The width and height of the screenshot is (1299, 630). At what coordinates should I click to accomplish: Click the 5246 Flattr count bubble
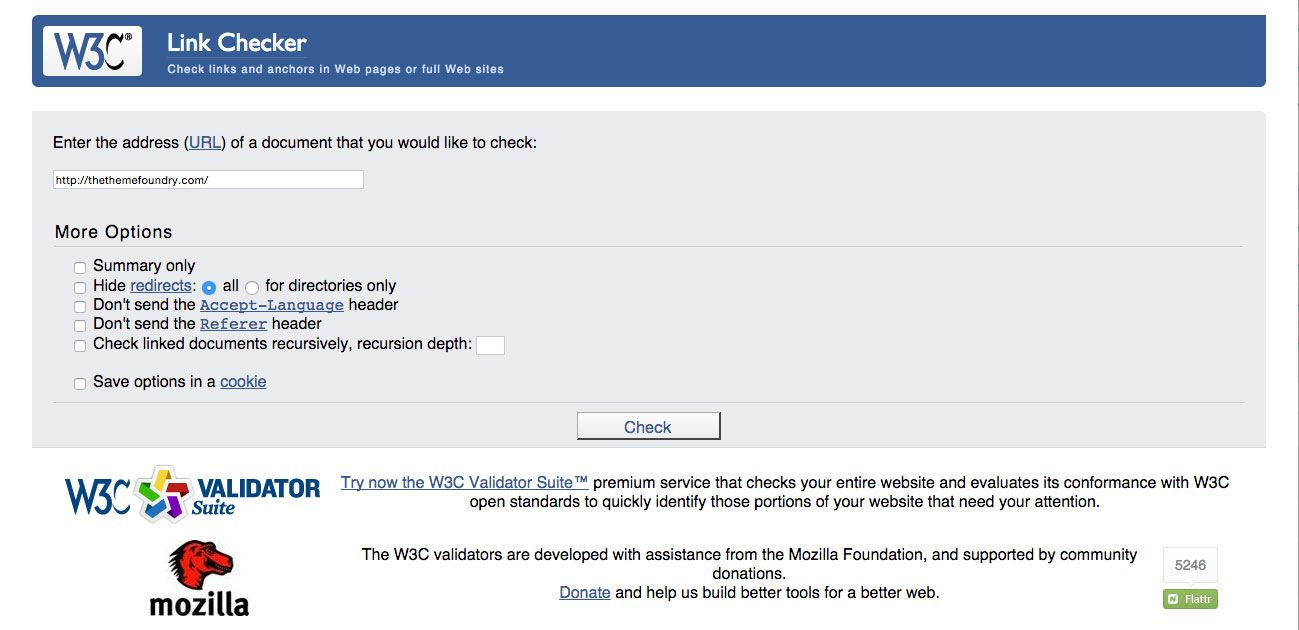[1190, 565]
